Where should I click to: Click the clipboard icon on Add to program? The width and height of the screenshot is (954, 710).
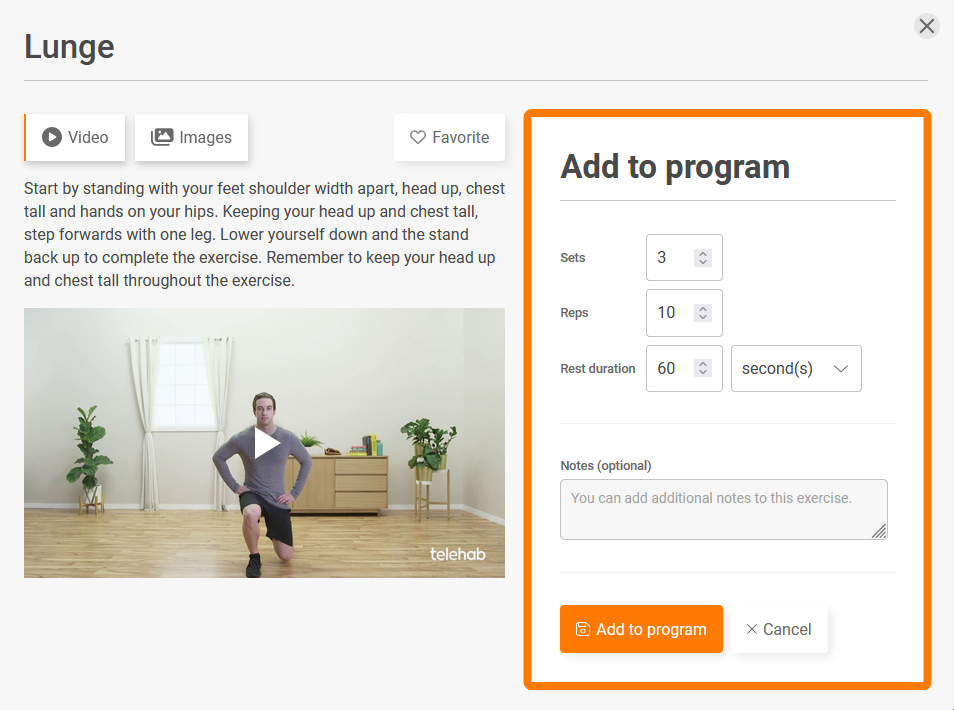[581, 629]
